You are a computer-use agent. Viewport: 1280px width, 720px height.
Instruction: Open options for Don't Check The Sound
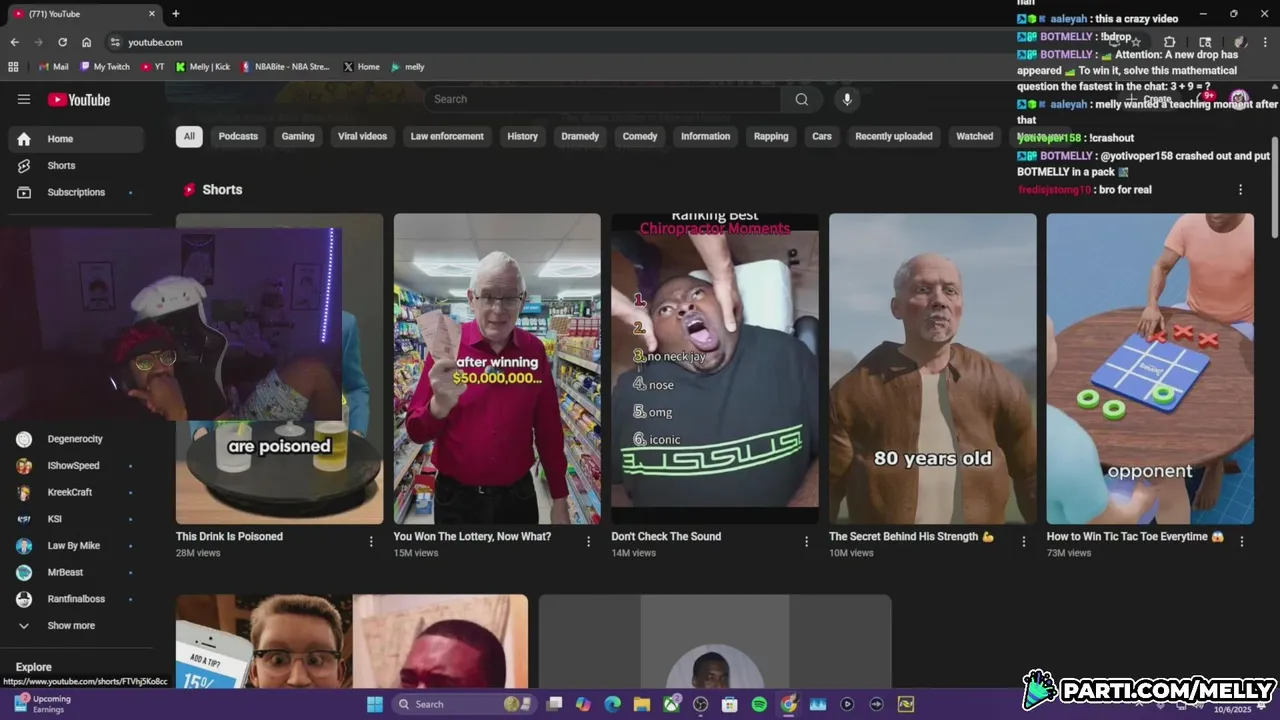(806, 541)
